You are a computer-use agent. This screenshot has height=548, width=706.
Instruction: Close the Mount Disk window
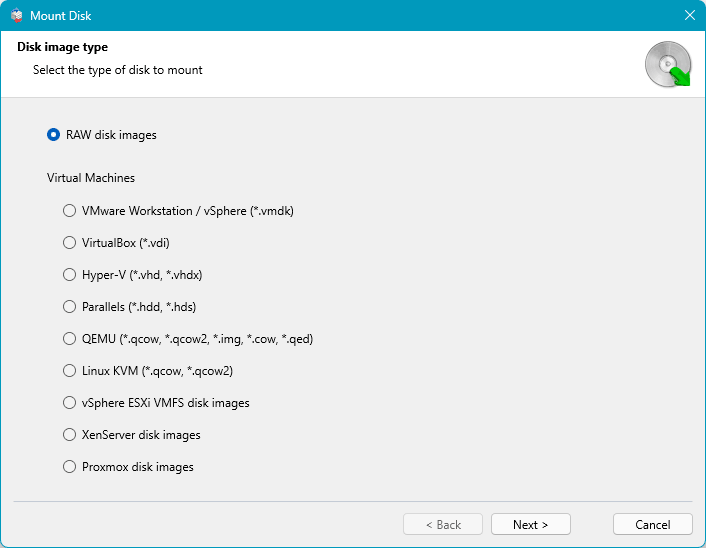coord(689,16)
